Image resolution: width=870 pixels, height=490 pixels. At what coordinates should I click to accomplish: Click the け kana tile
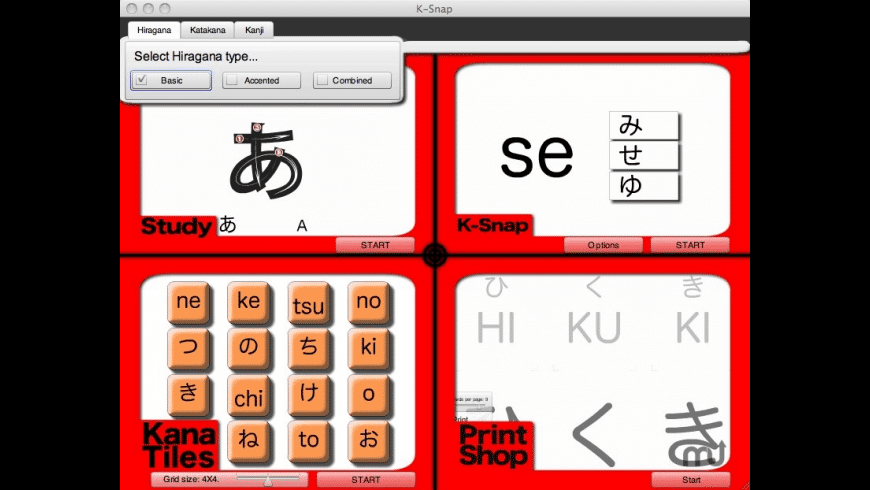click(x=308, y=395)
